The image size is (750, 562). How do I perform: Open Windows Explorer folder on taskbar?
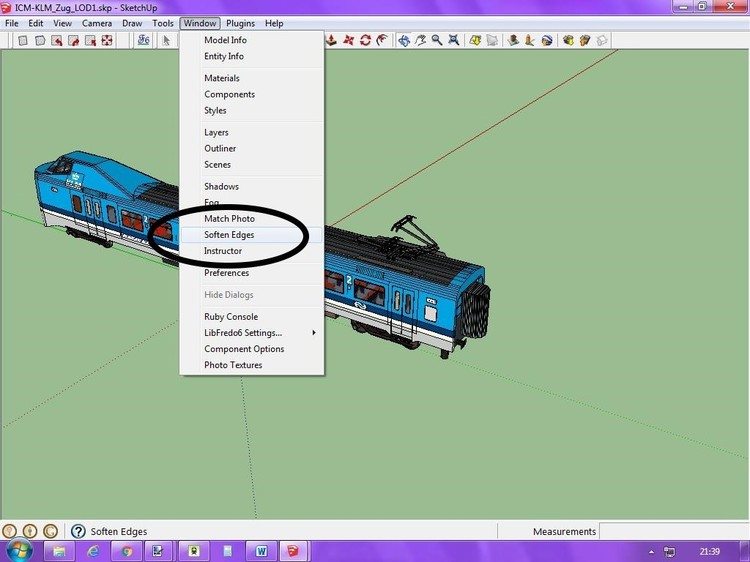coord(59,551)
